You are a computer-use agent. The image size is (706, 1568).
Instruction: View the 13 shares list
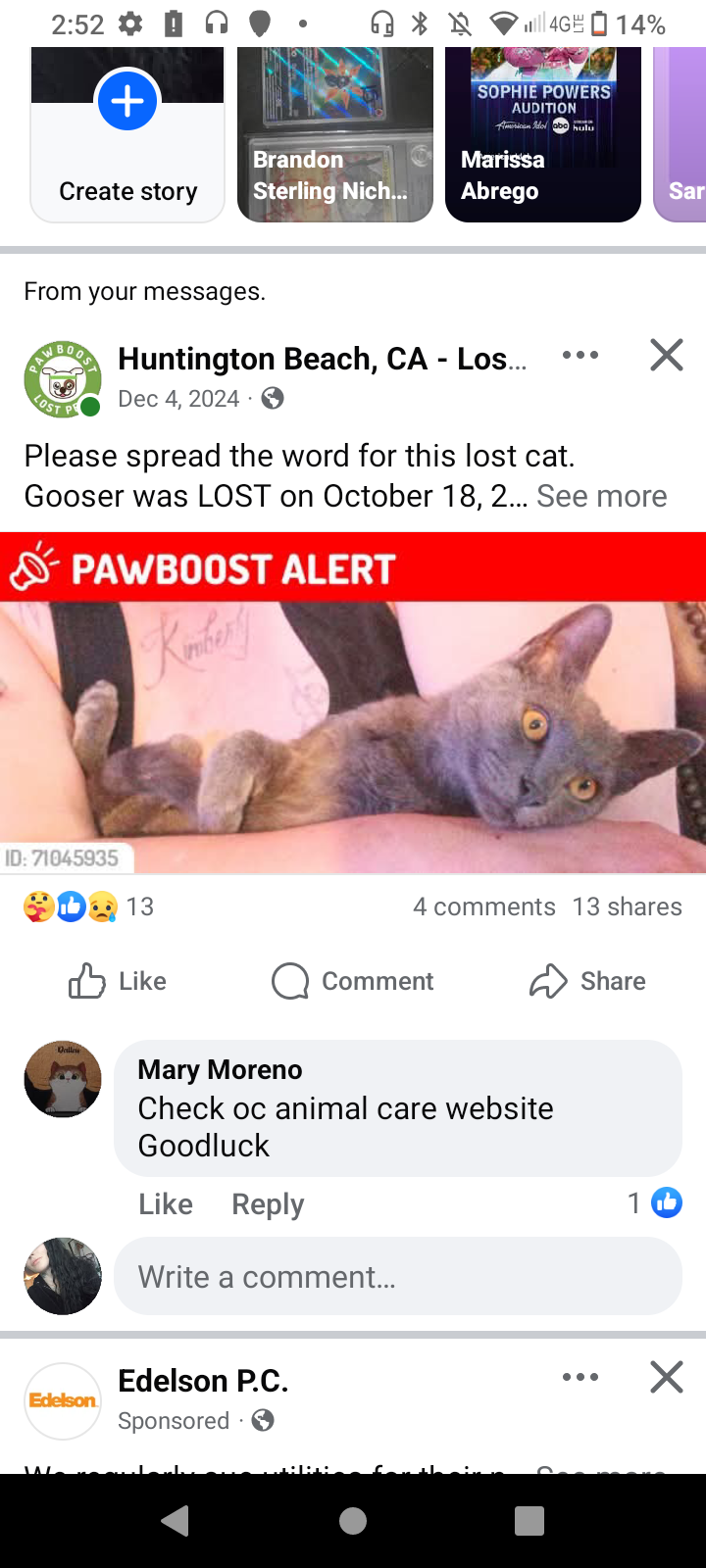[628, 906]
